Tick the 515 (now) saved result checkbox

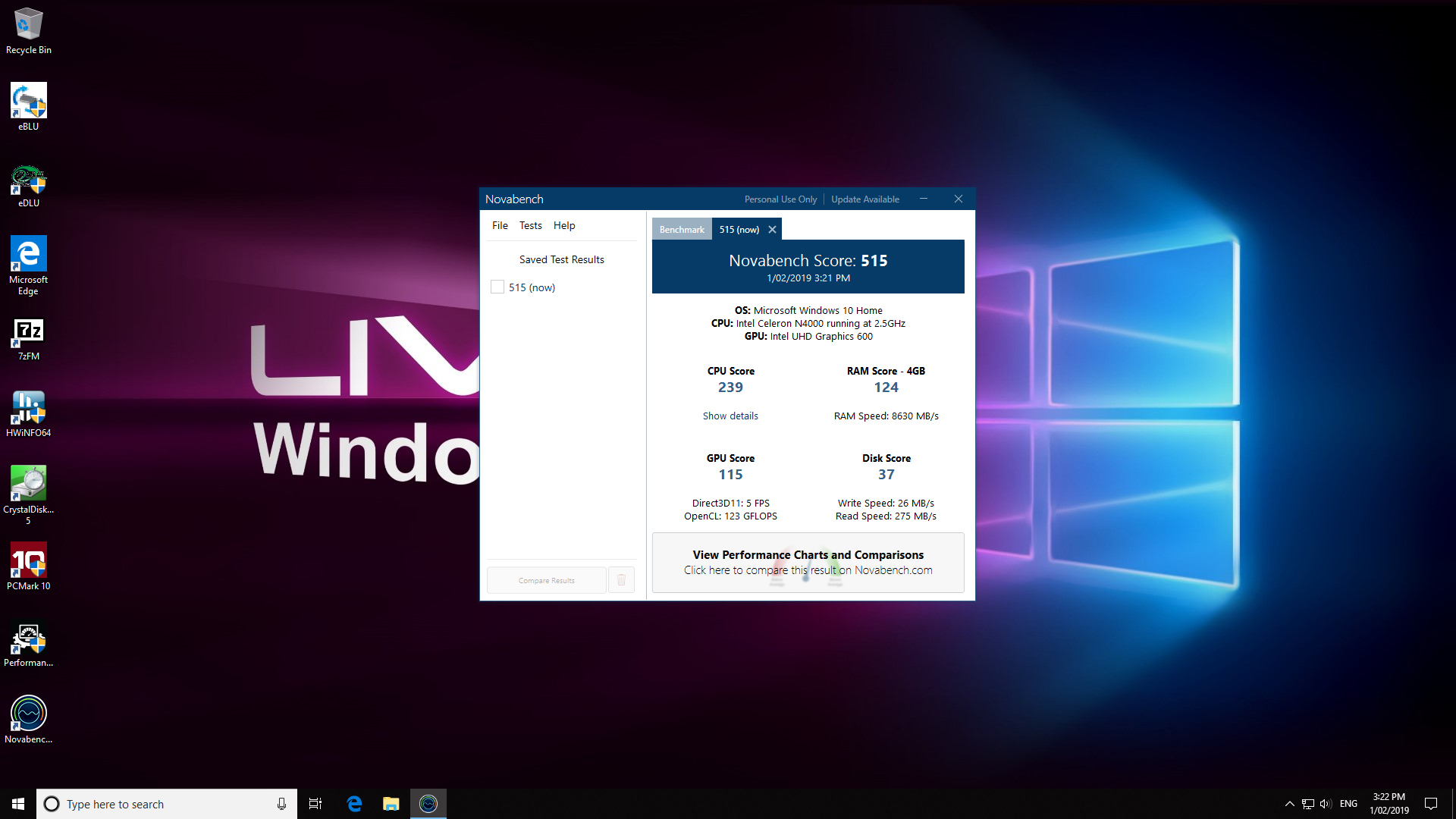(x=497, y=287)
